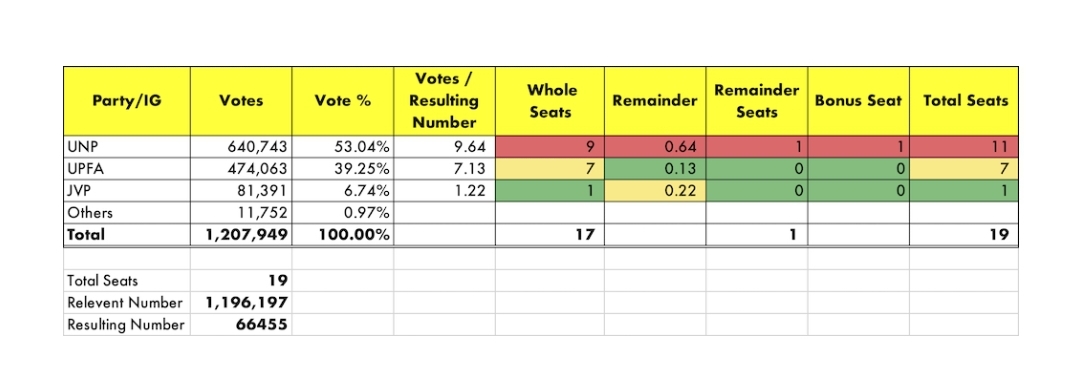Viewport: 1079px width, 375px height.
Task: Click JVP vote percentage 6.74%
Action: point(343,190)
